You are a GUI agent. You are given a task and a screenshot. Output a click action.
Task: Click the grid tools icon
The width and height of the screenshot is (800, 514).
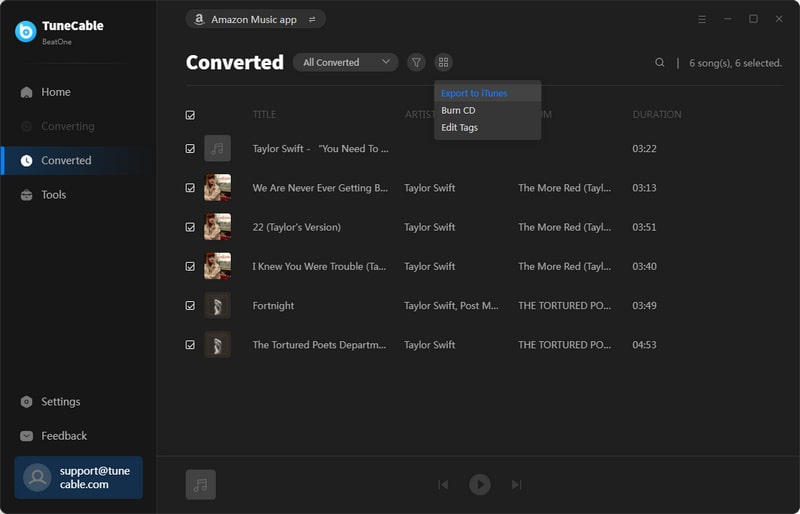click(443, 62)
